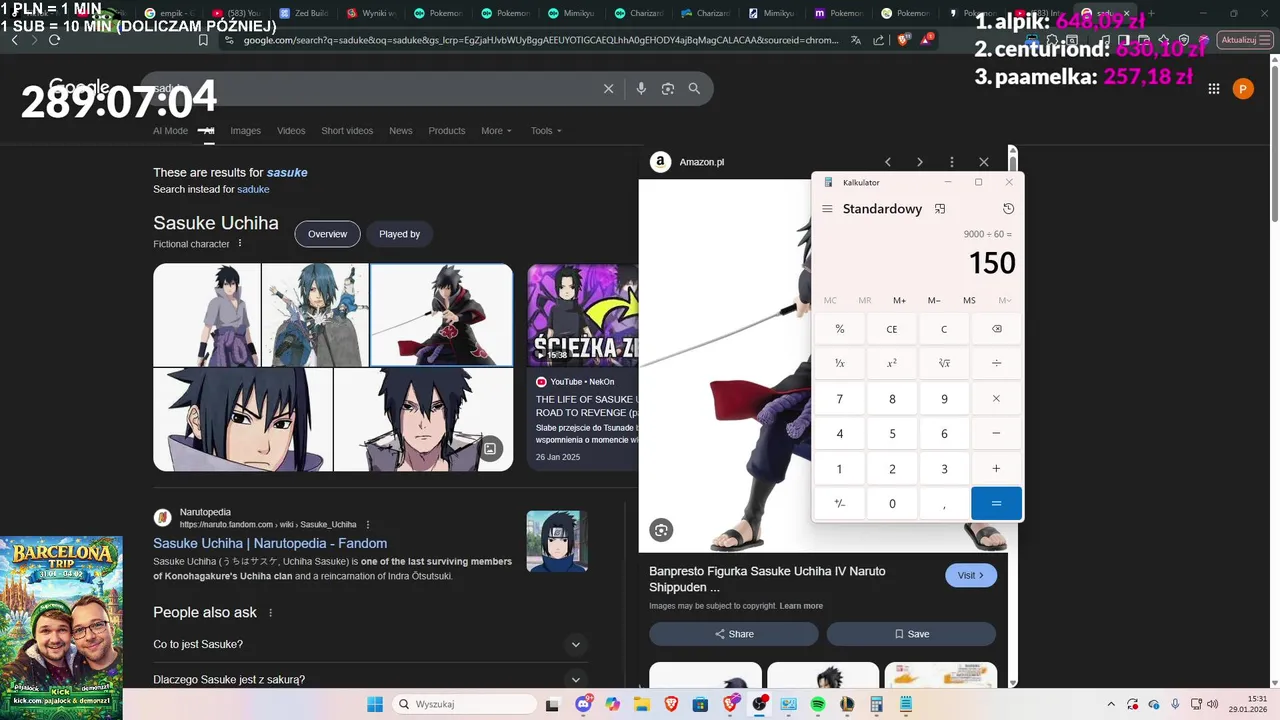
Task: Switch to AI Mode tab
Action: tap(170, 131)
